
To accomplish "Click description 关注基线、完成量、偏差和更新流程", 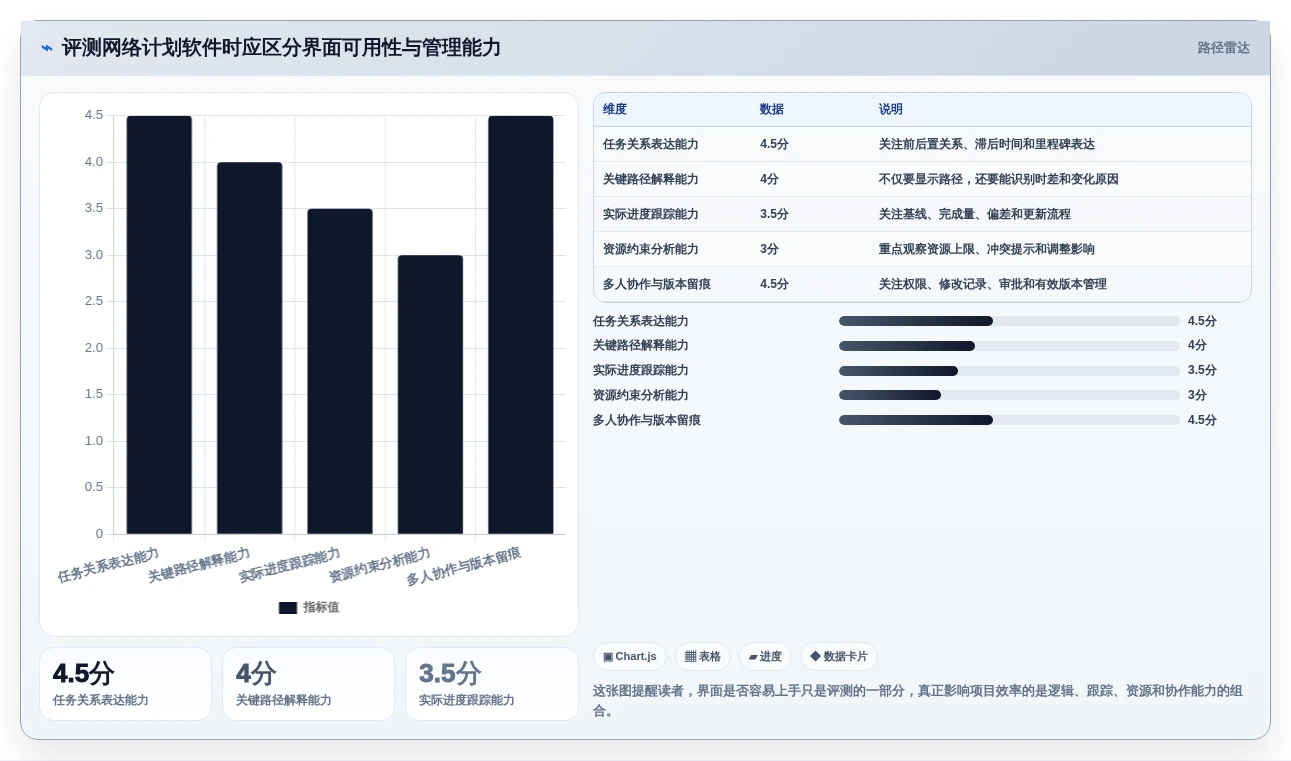I will pos(975,215).
